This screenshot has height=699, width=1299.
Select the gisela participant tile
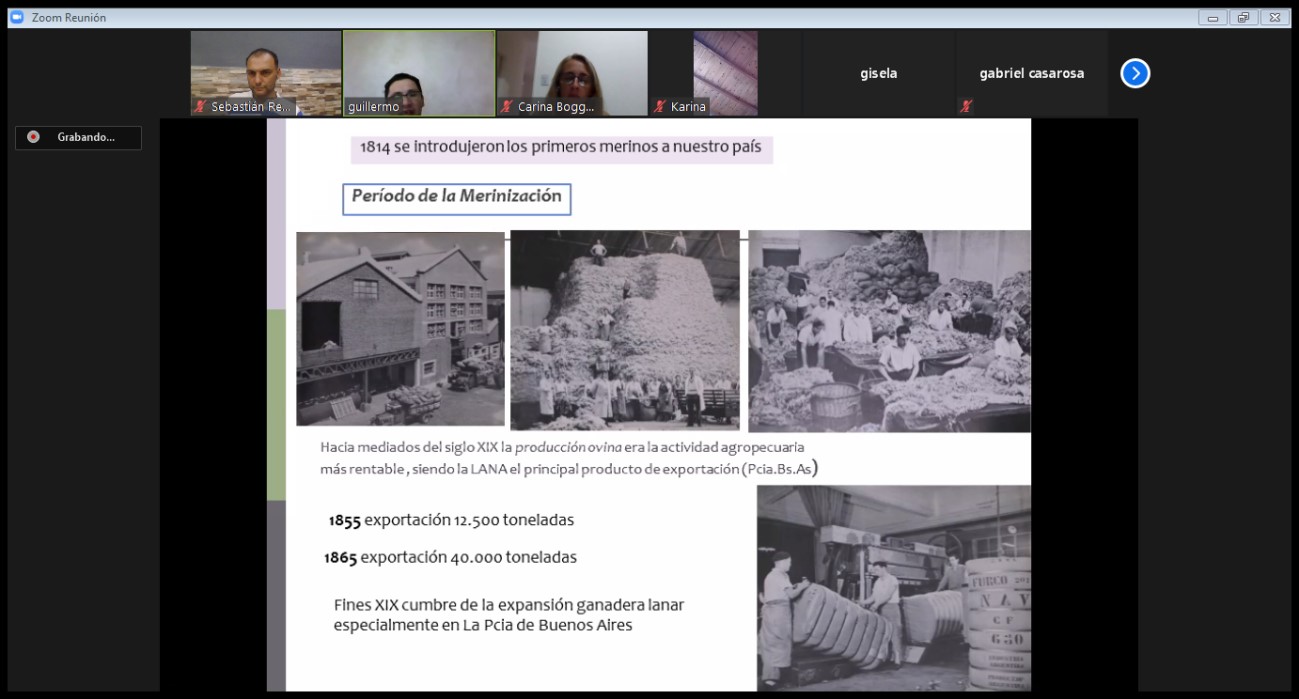[x=879, y=73]
